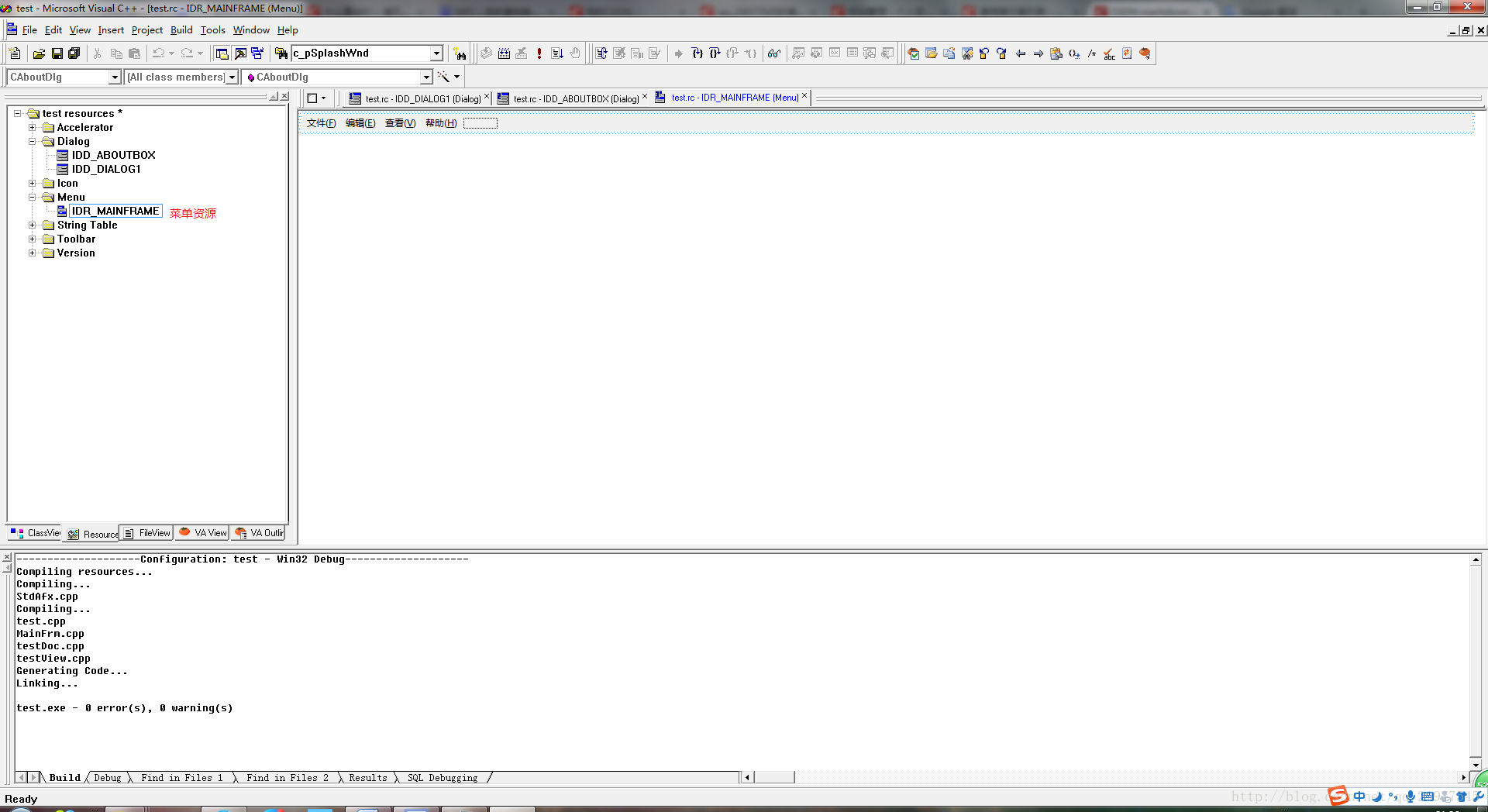1488x812 pixels.
Task: Switch to Find in Files 1 output tab
Action: tap(181, 778)
